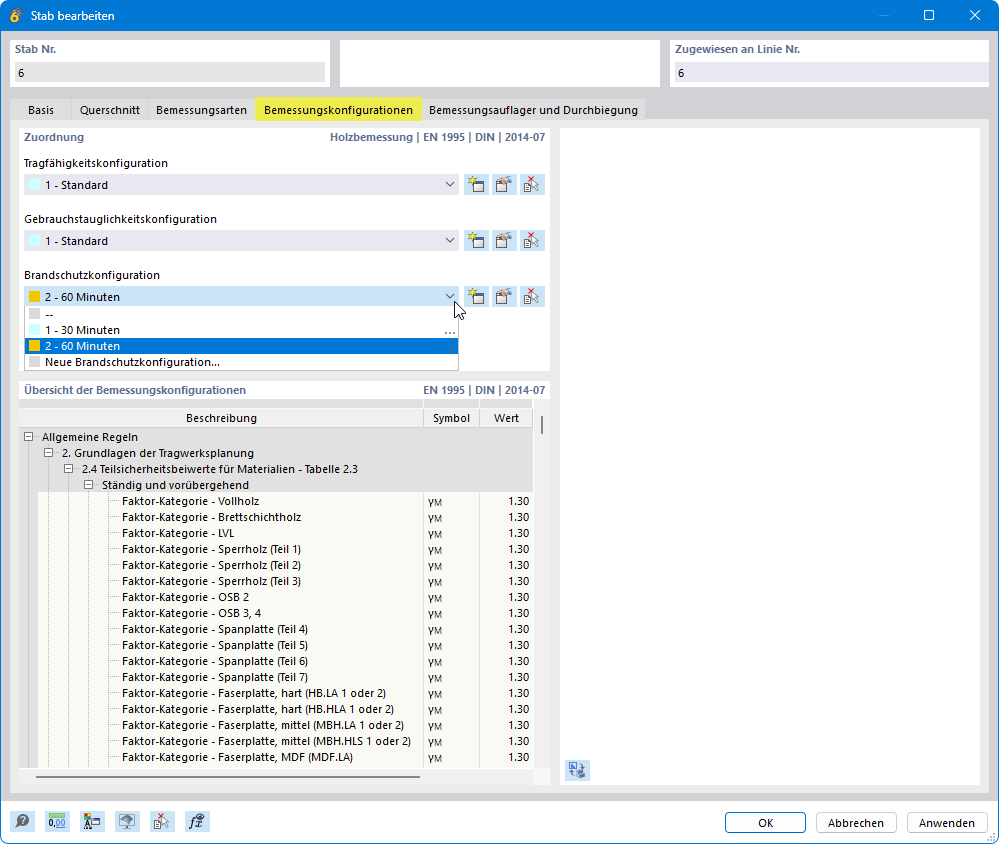Create new Gebrauchstauglichkeitskonfiguration icon
The width and height of the screenshot is (999, 844).
(476, 241)
